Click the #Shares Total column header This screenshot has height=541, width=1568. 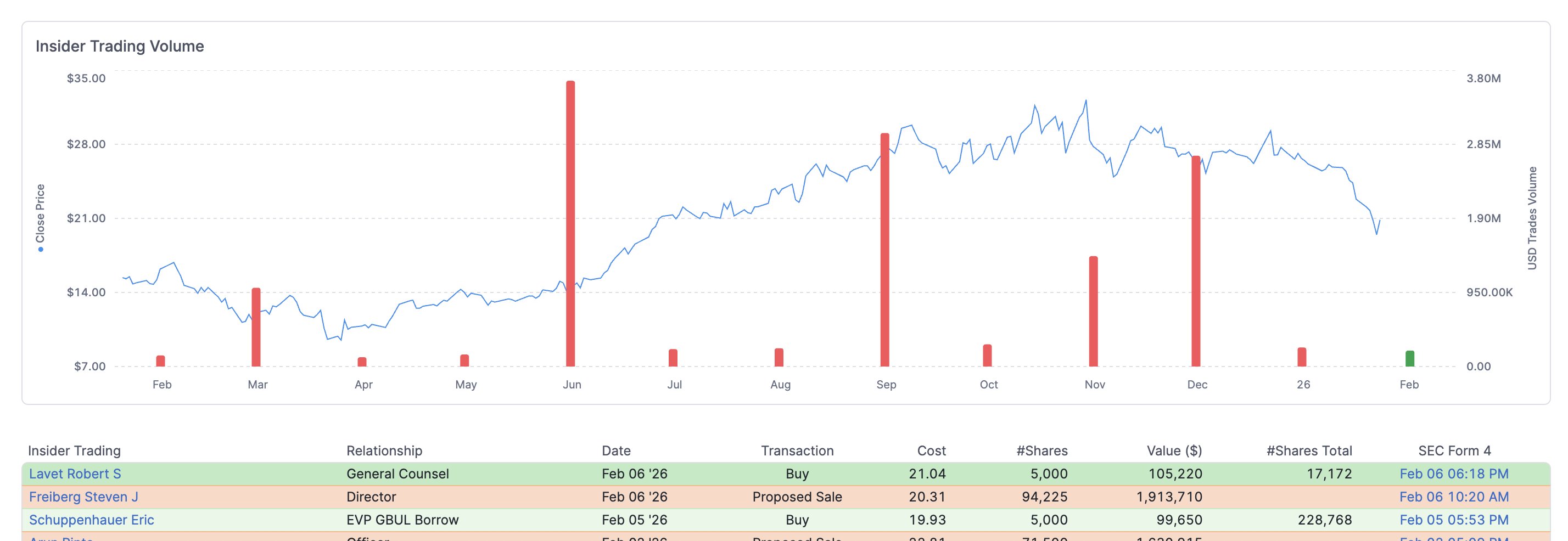click(1309, 450)
